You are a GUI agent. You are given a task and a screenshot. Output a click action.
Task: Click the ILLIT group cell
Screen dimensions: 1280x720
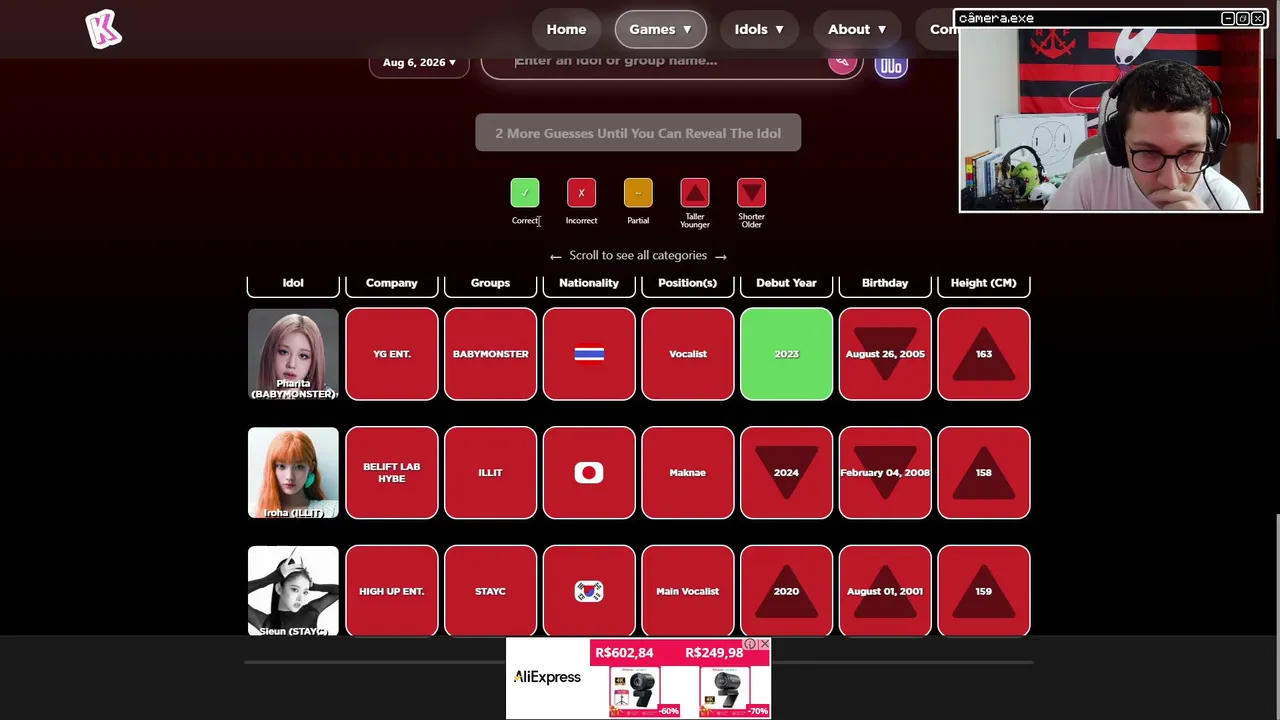pyautogui.click(x=490, y=473)
